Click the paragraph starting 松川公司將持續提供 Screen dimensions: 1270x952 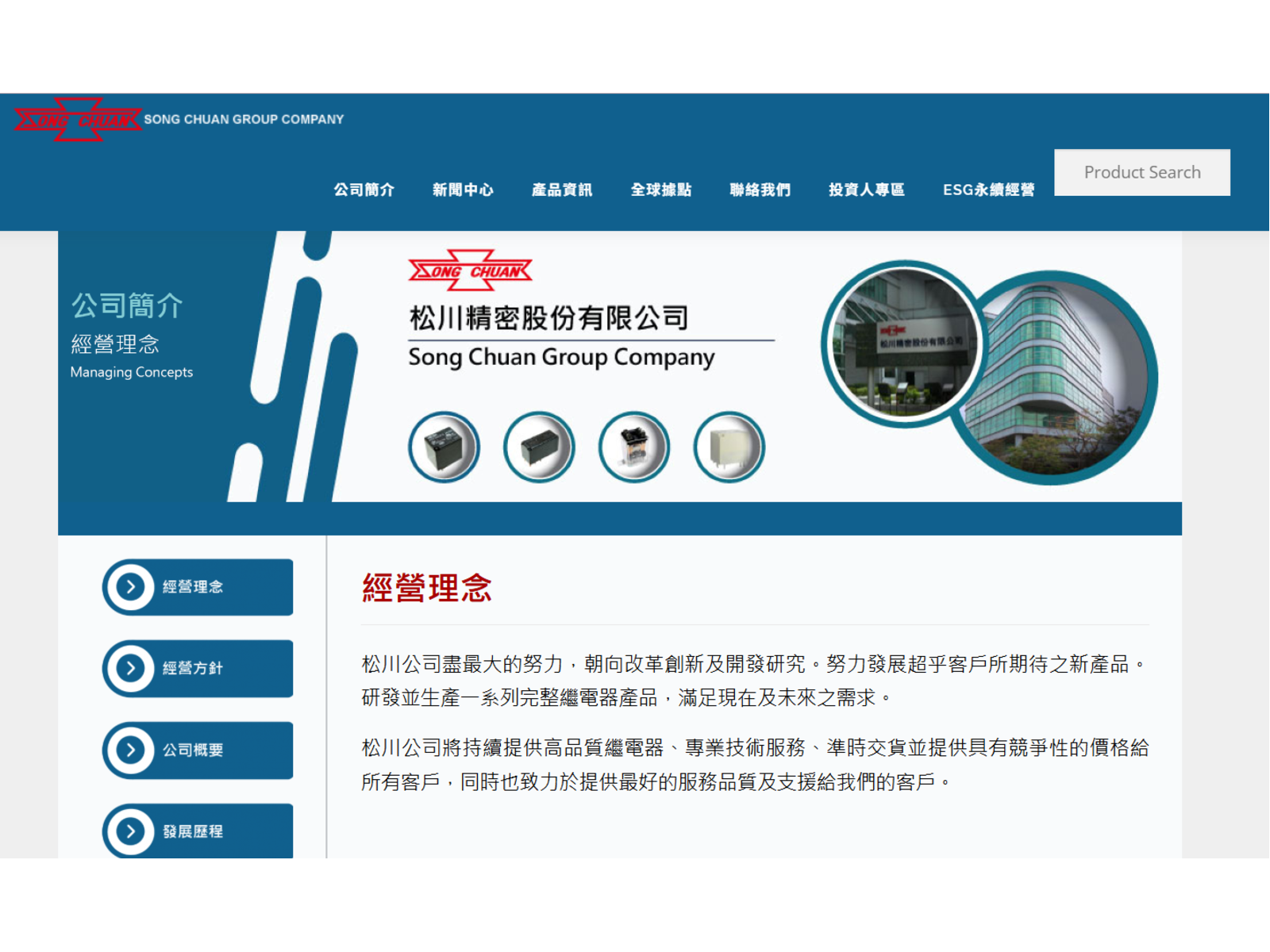click(x=755, y=765)
